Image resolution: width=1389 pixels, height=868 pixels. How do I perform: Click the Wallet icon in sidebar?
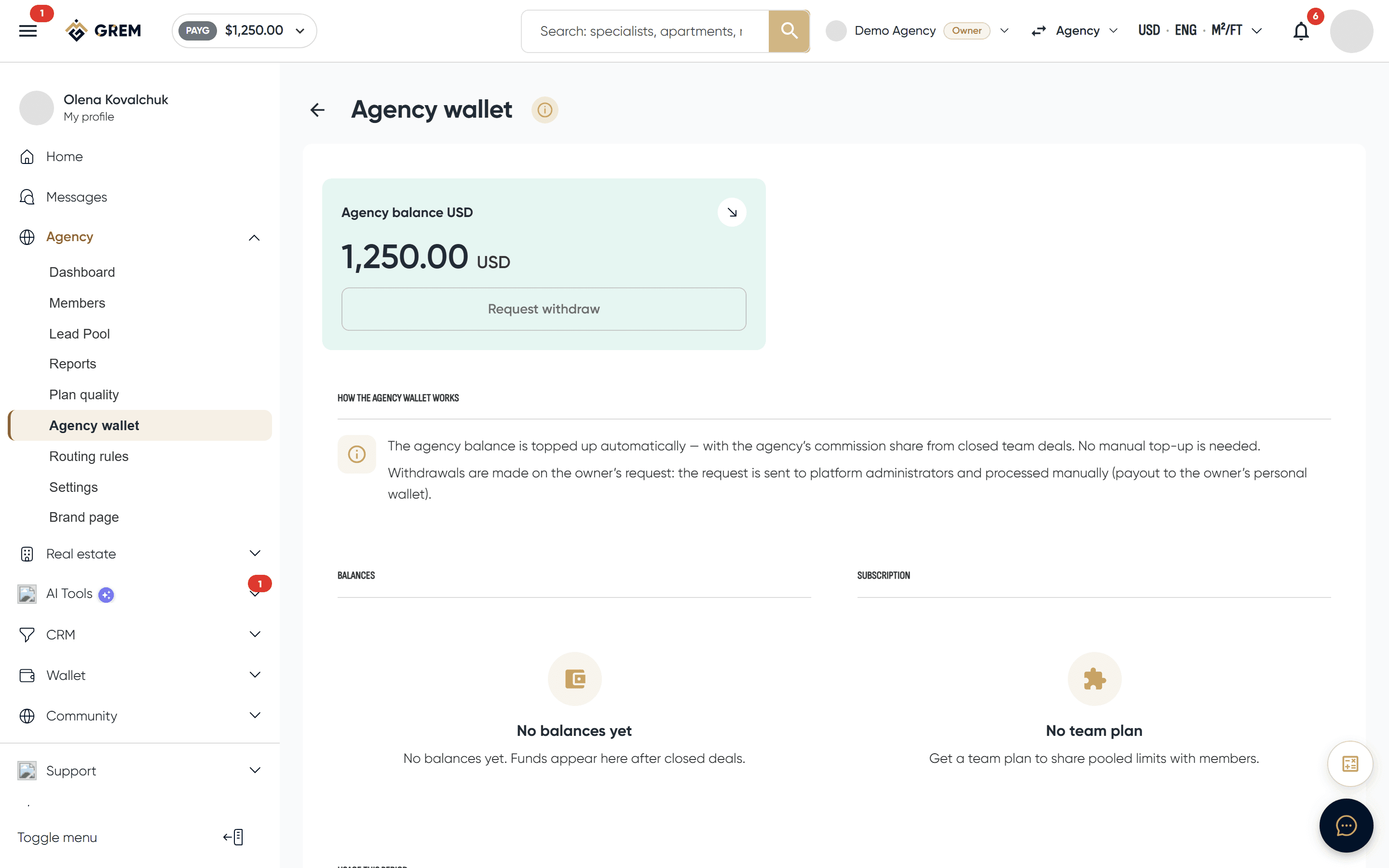(x=27, y=675)
